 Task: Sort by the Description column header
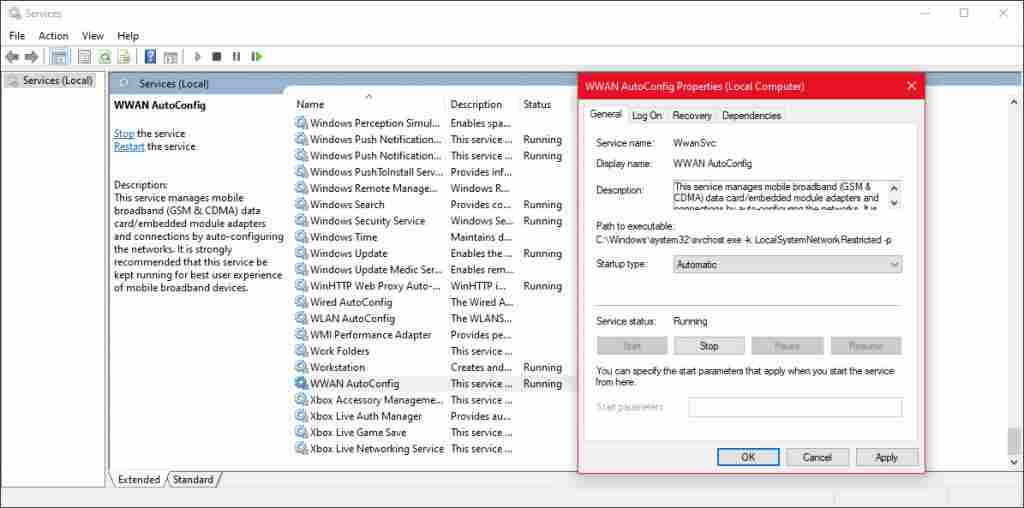pos(476,104)
